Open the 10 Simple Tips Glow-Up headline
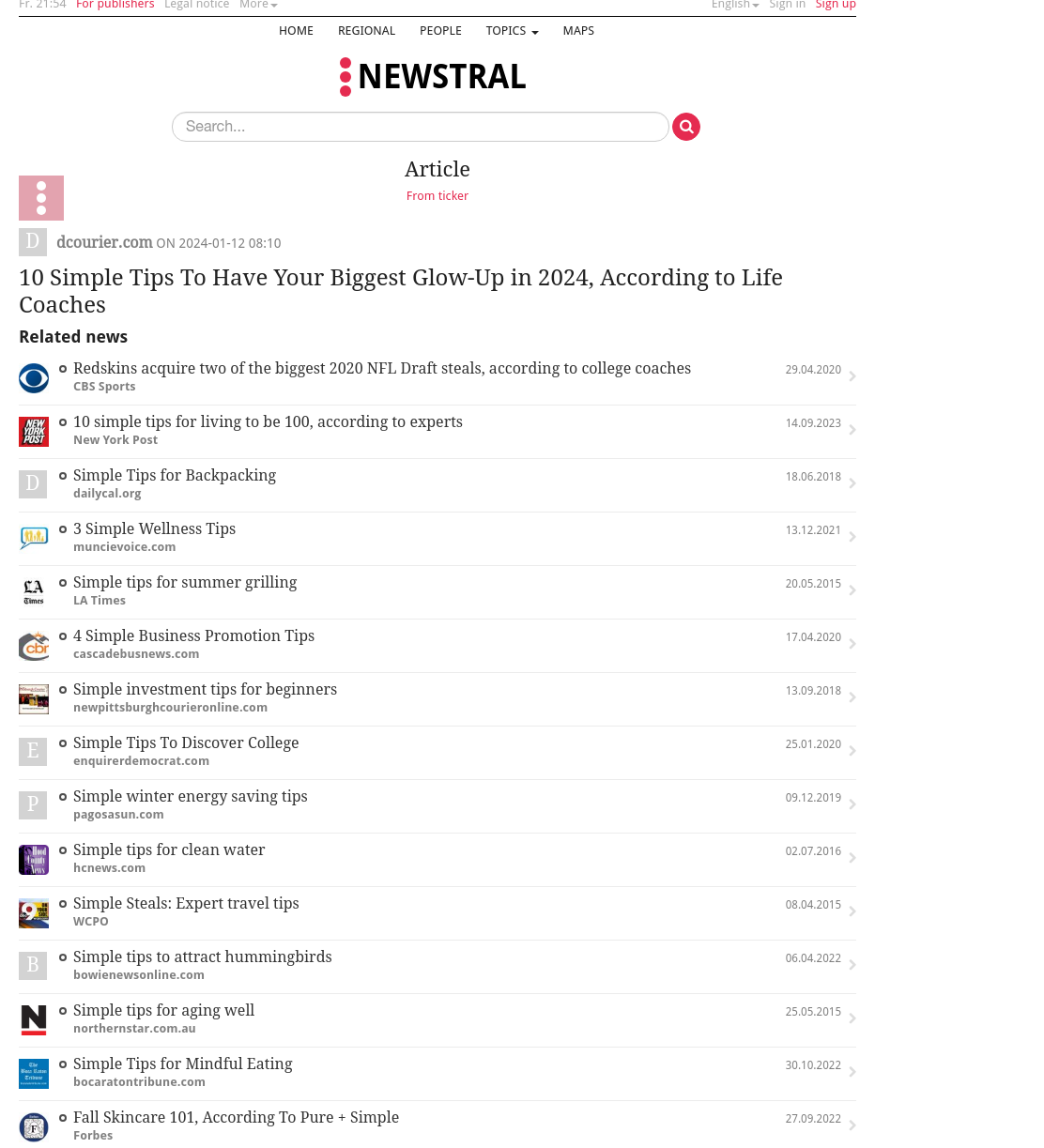Viewport: 1044px width, 1148px height. click(x=401, y=291)
